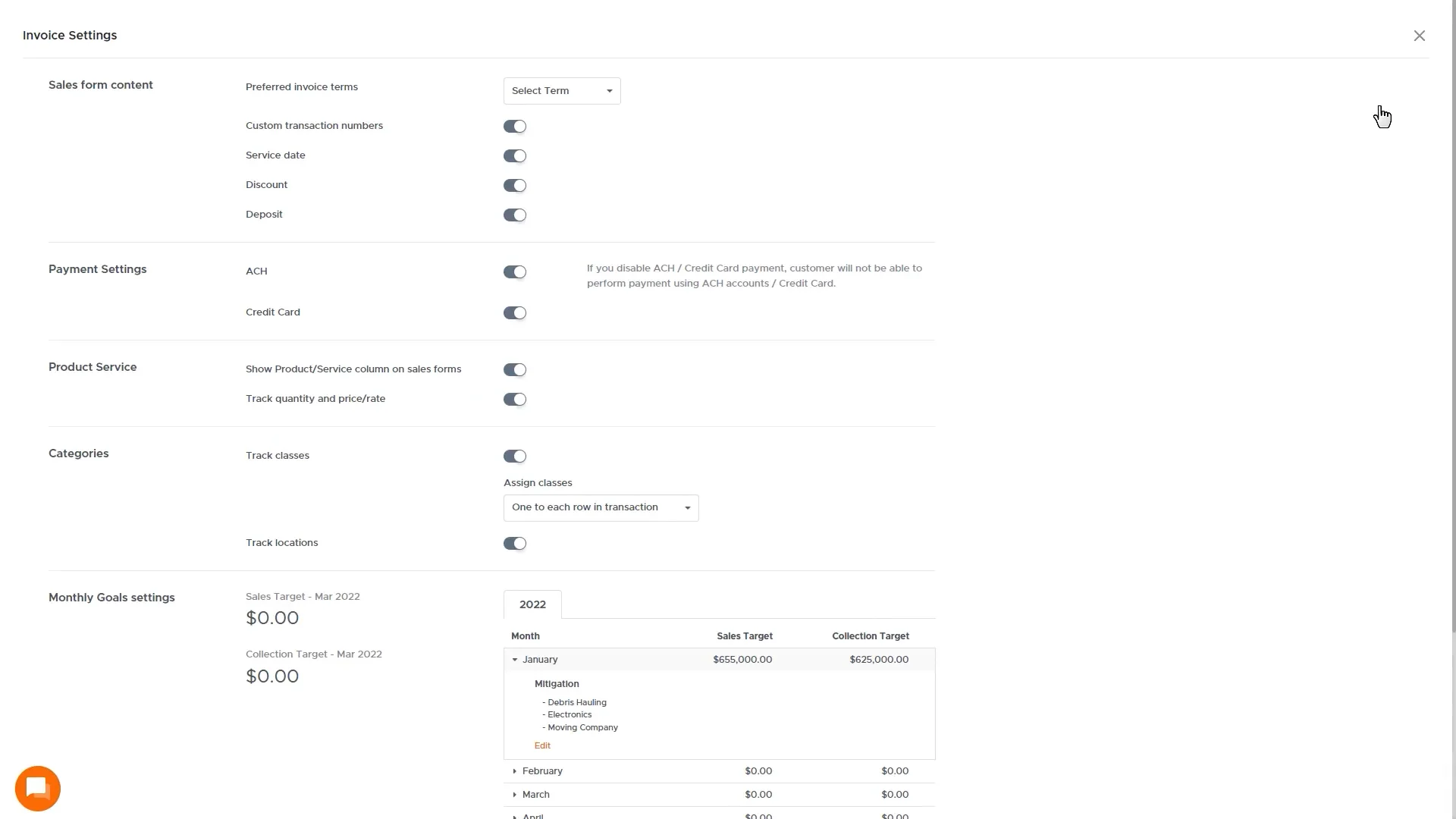
Task: Close the Invoice Settings panel
Action: pyautogui.click(x=1419, y=36)
